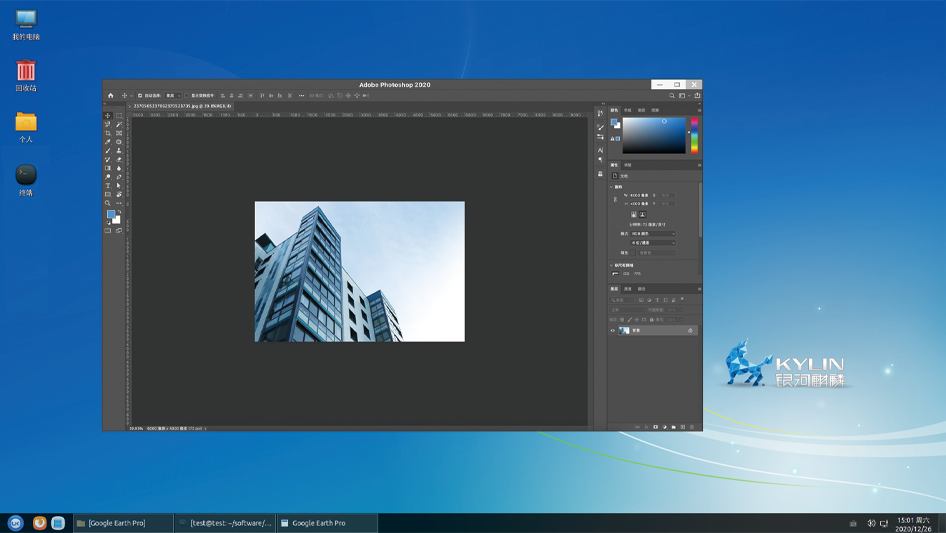Select the Spot Healing Brush tool
Image resolution: width=946 pixels, height=533 pixels.
click(119, 142)
